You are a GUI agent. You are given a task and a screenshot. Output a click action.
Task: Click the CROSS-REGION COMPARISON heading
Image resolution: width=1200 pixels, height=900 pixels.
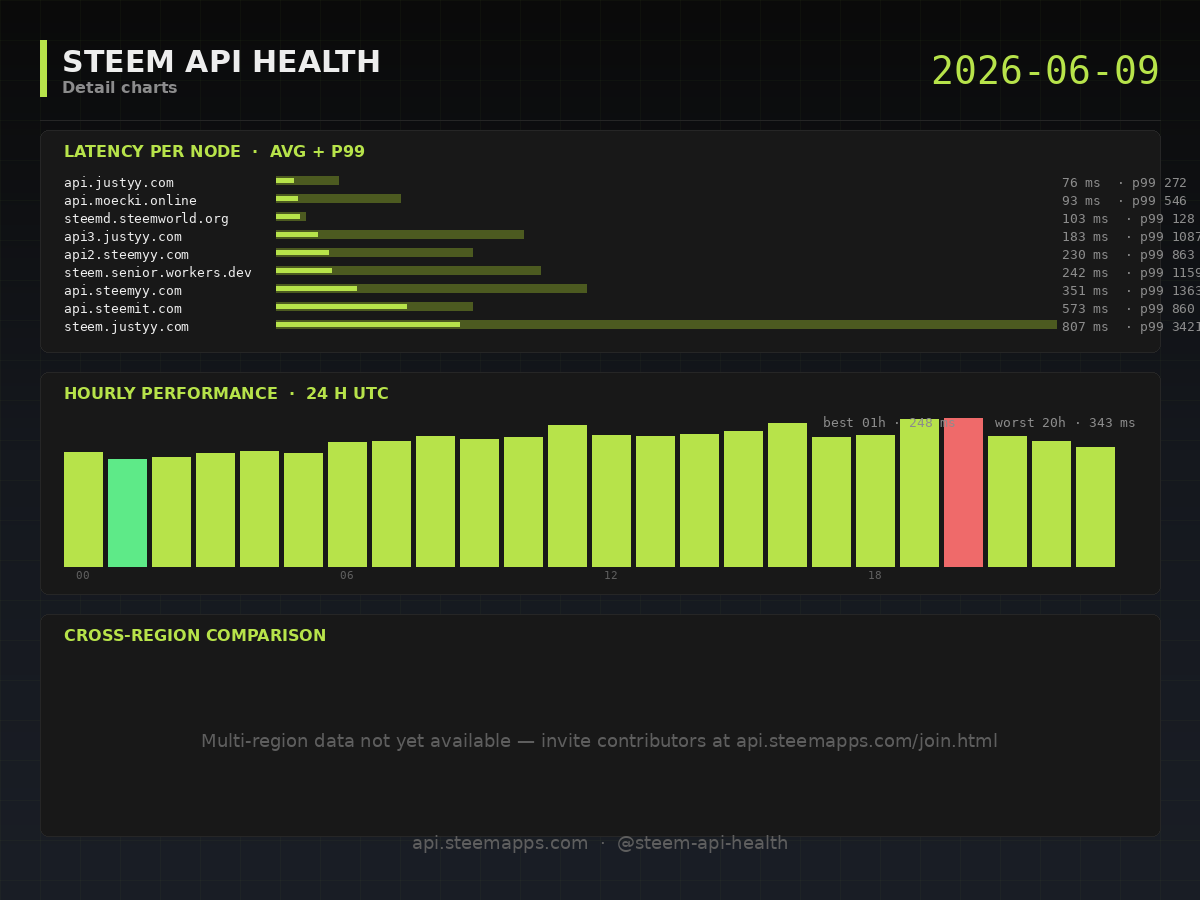pyautogui.click(x=195, y=636)
